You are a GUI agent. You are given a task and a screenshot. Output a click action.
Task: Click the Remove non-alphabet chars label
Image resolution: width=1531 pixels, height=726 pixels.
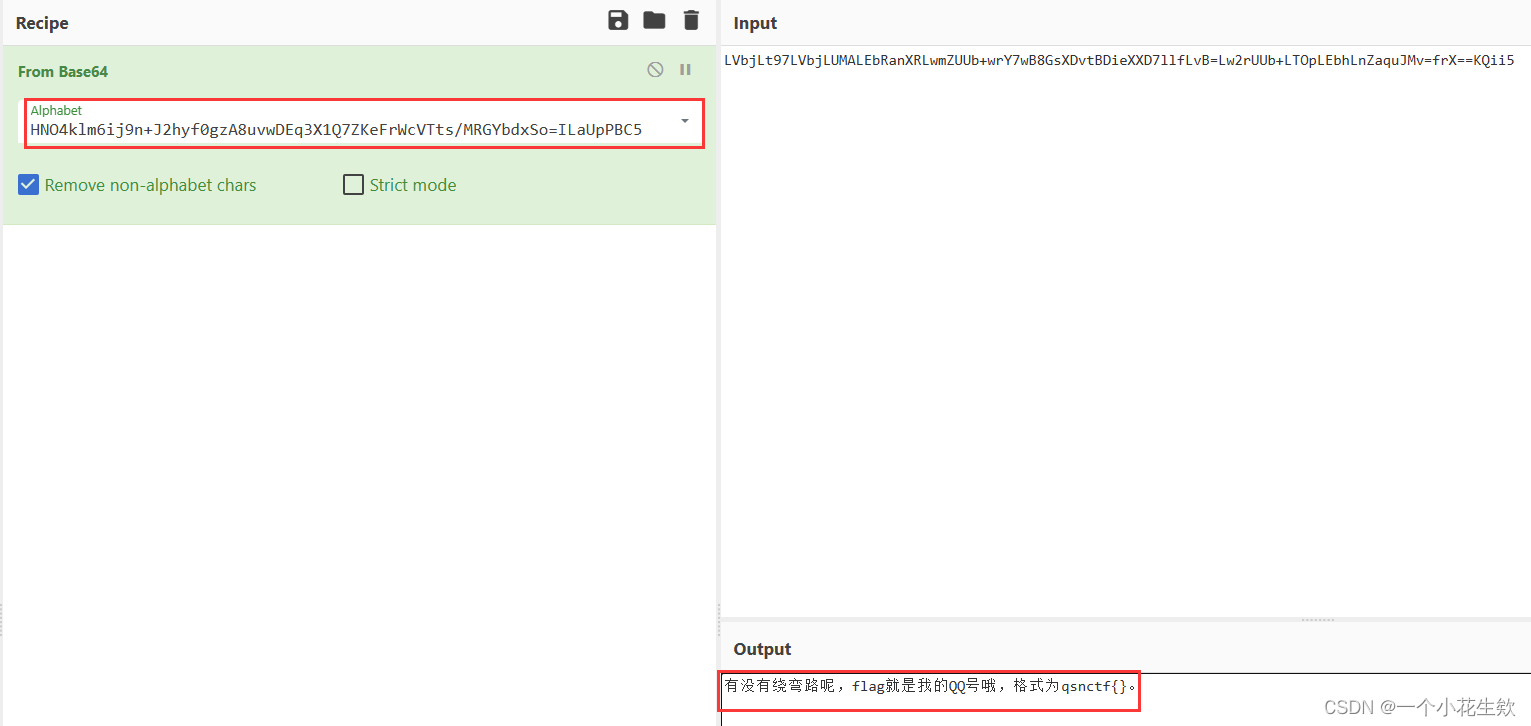pos(150,185)
